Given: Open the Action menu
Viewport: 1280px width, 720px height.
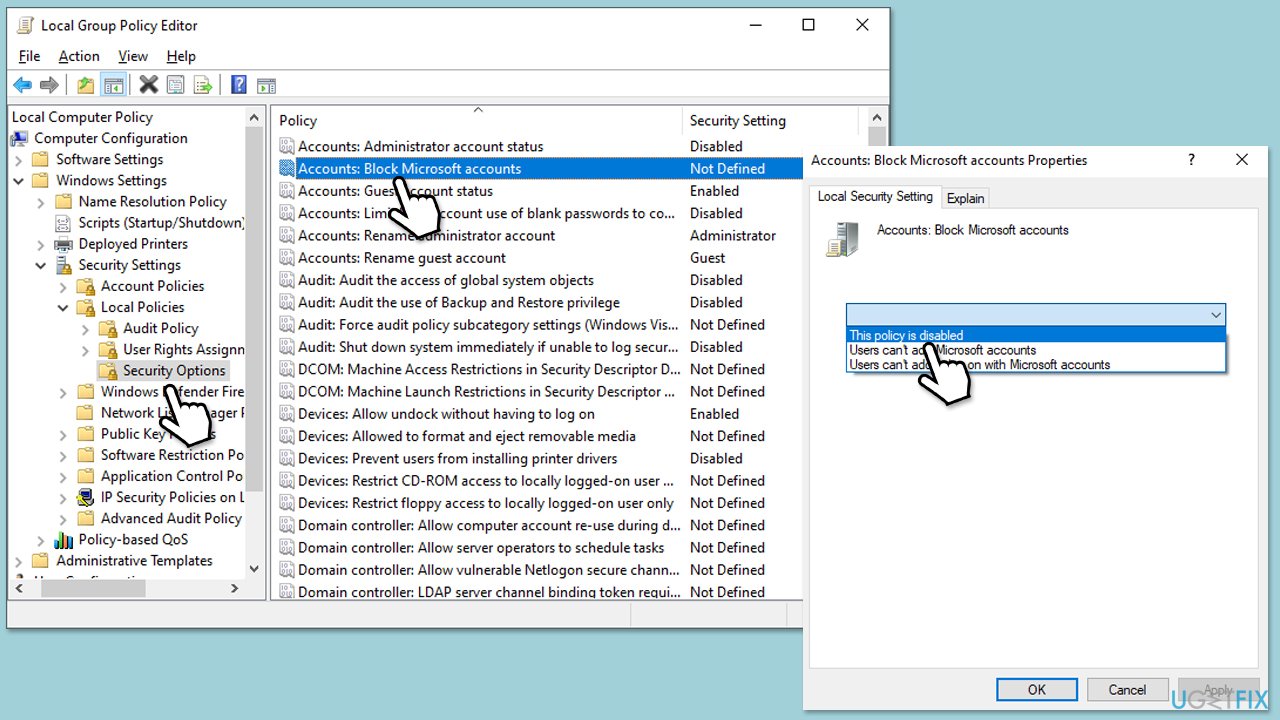Looking at the screenshot, I should click(x=79, y=56).
